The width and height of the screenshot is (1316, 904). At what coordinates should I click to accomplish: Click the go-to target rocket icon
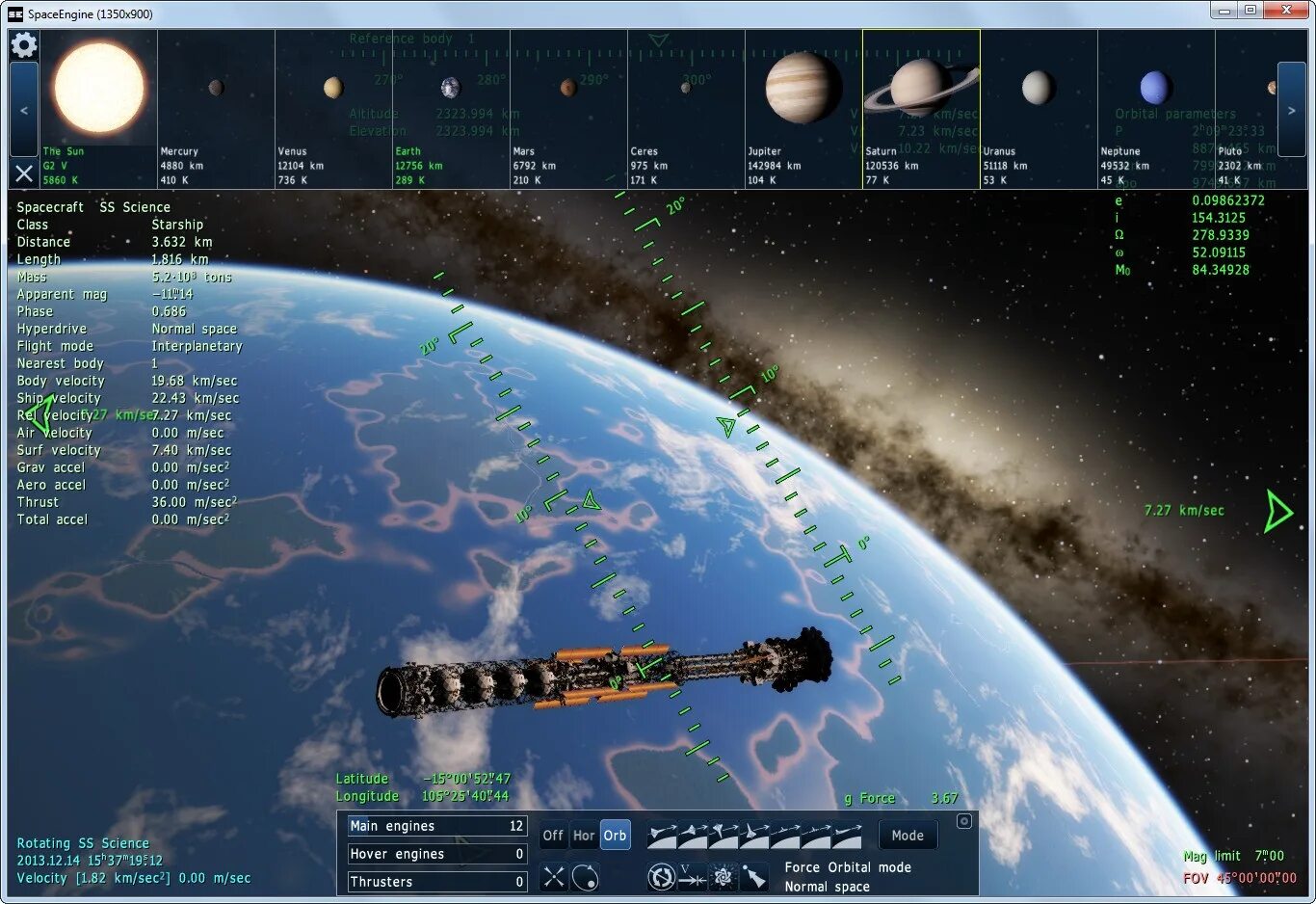754,877
